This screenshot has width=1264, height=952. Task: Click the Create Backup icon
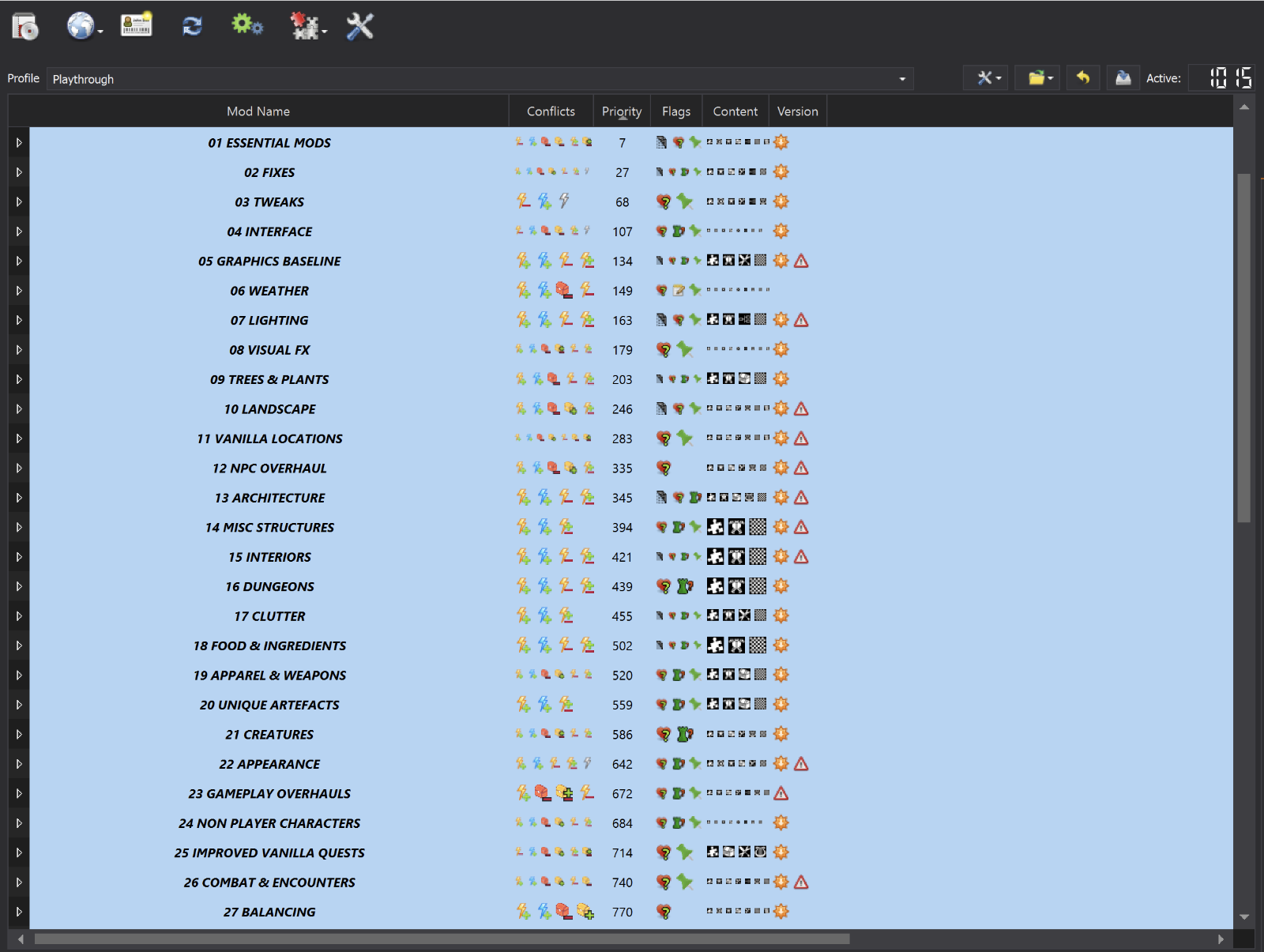click(1123, 77)
